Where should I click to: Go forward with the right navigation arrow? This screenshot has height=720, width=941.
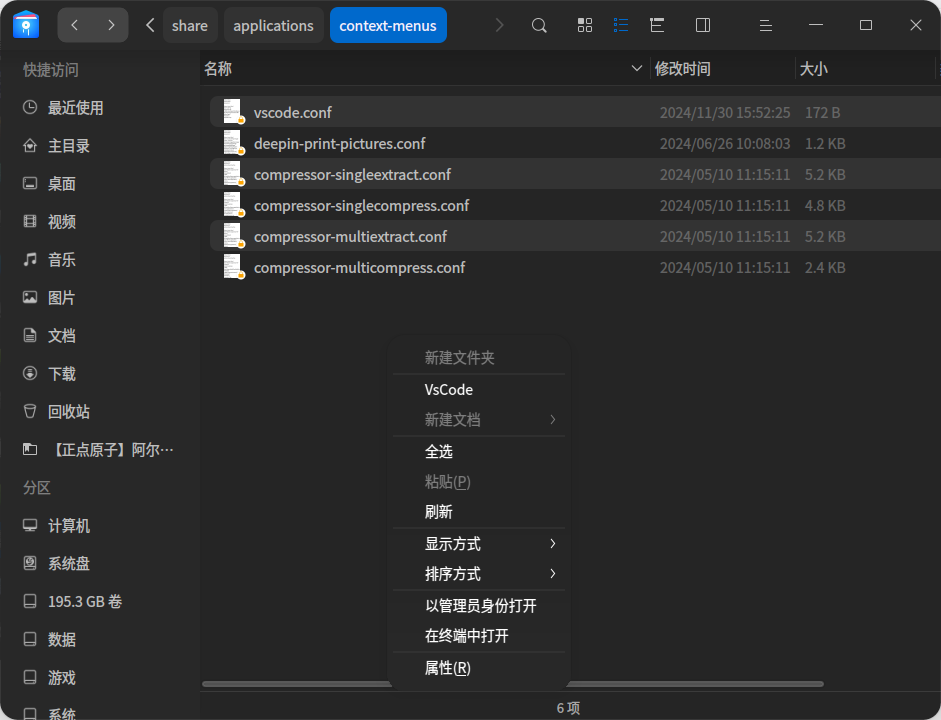point(111,25)
